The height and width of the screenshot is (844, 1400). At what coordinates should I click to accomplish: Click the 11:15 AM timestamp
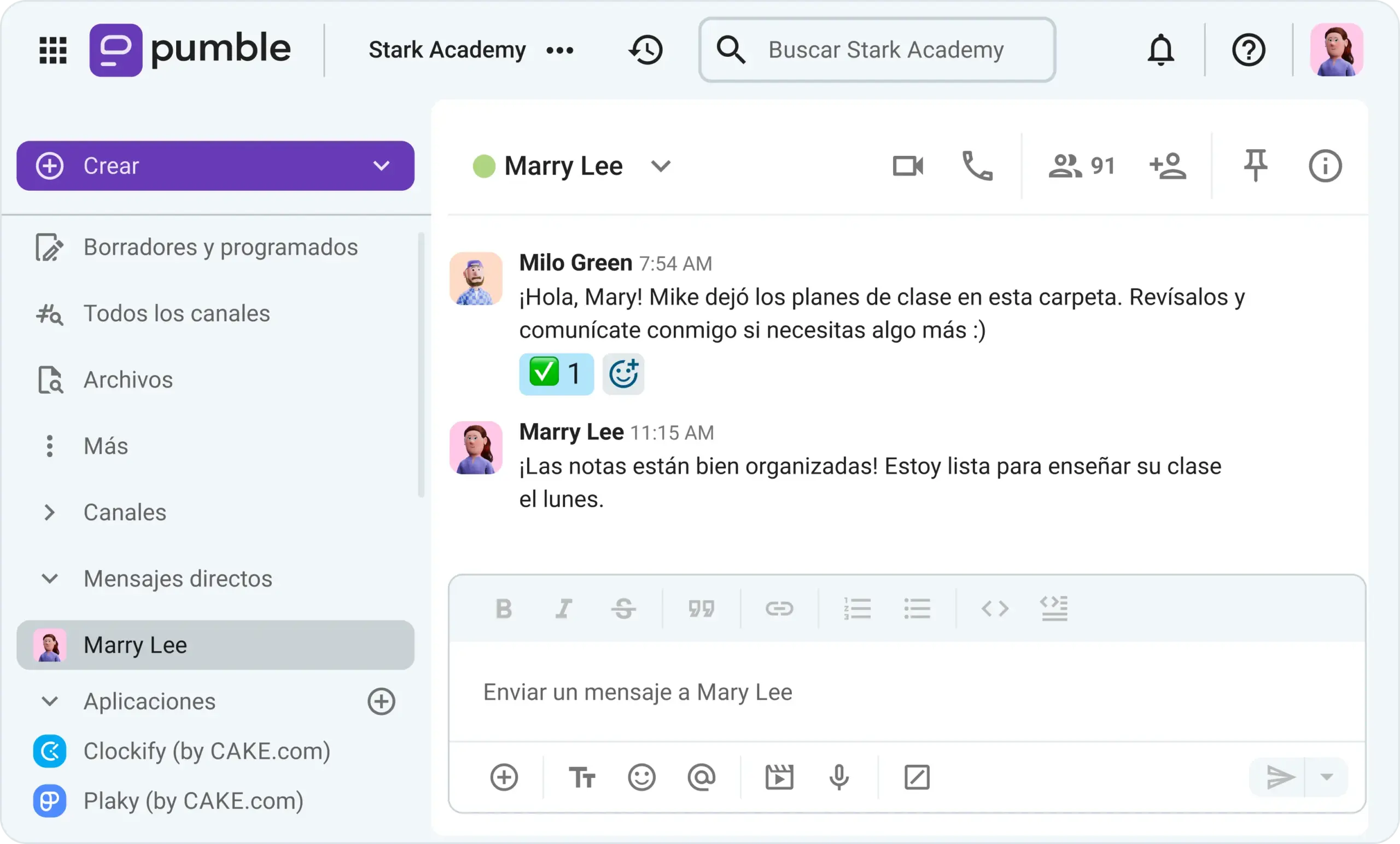[672, 433]
